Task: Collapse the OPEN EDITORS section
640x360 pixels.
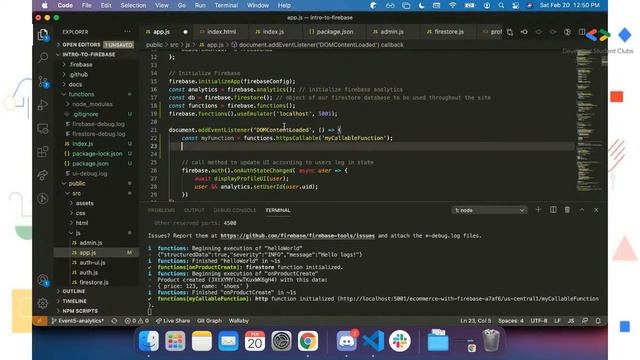Action: click(x=96, y=44)
